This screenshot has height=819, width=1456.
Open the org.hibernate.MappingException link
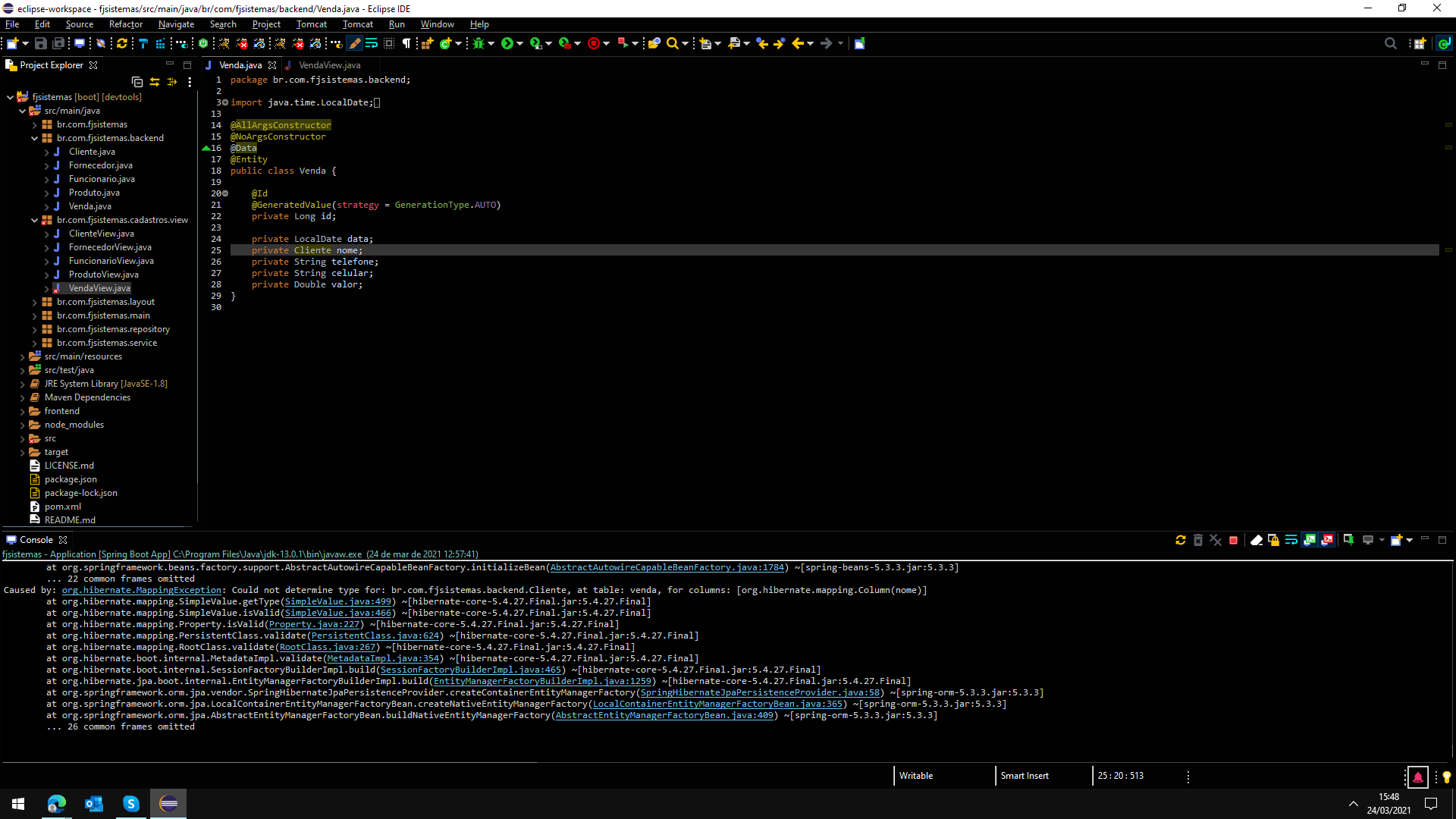click(x=142, y=590)
